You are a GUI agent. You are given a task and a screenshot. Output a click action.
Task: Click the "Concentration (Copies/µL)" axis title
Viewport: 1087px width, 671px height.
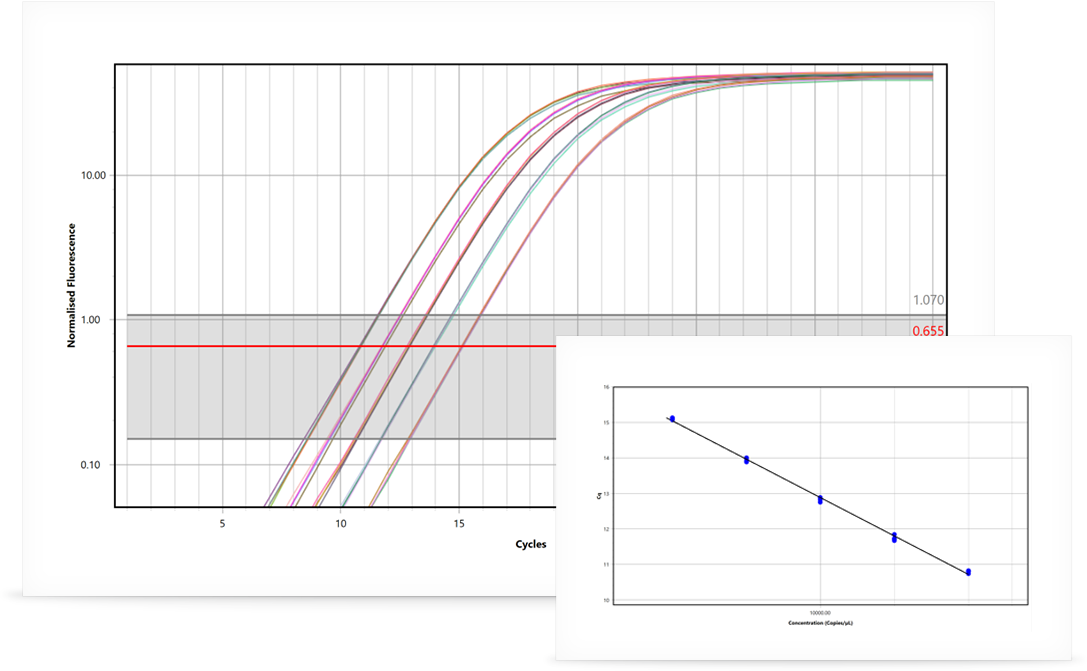point(821,623)
